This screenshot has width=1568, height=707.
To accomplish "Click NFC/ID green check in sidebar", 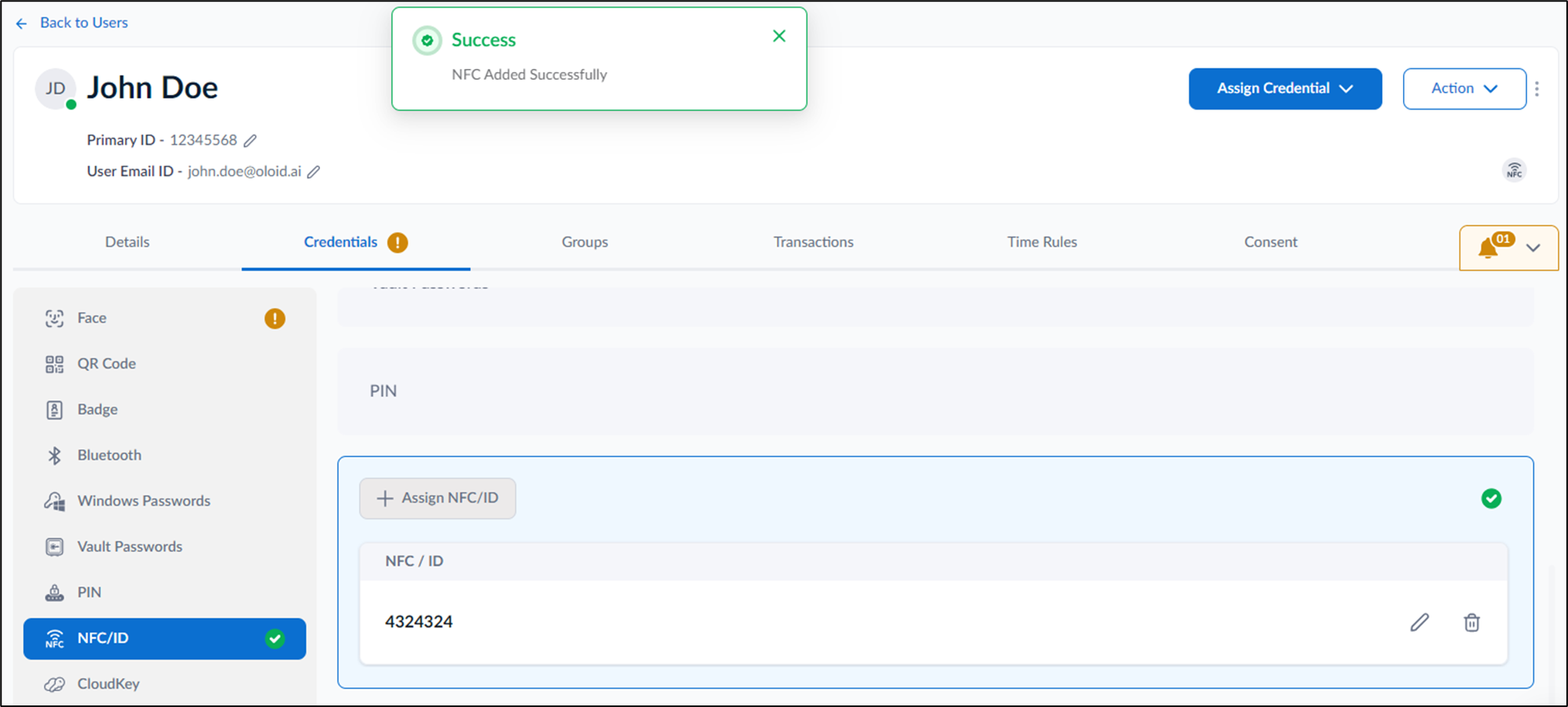I will (275, 639).
